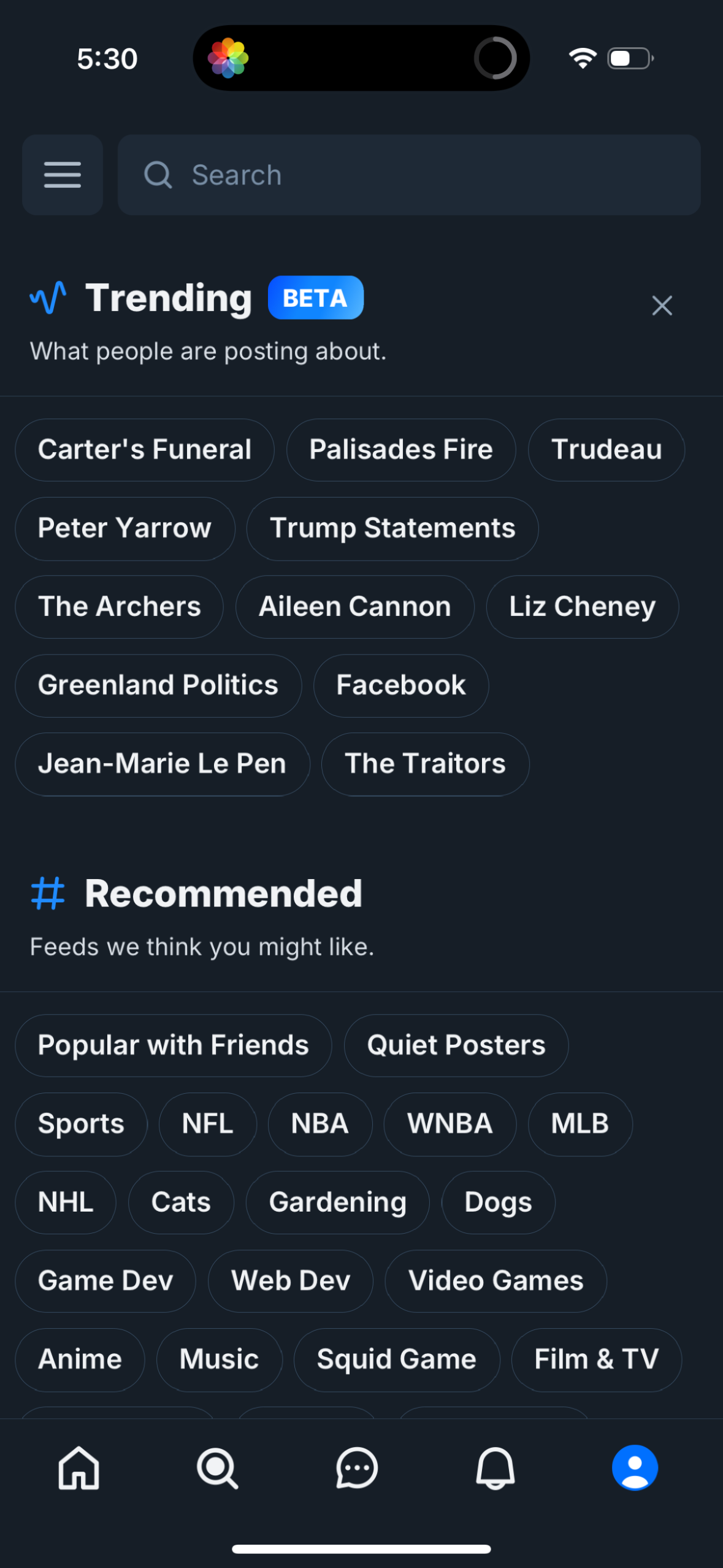Select the Palisades Fire topic

click(401, 450)
